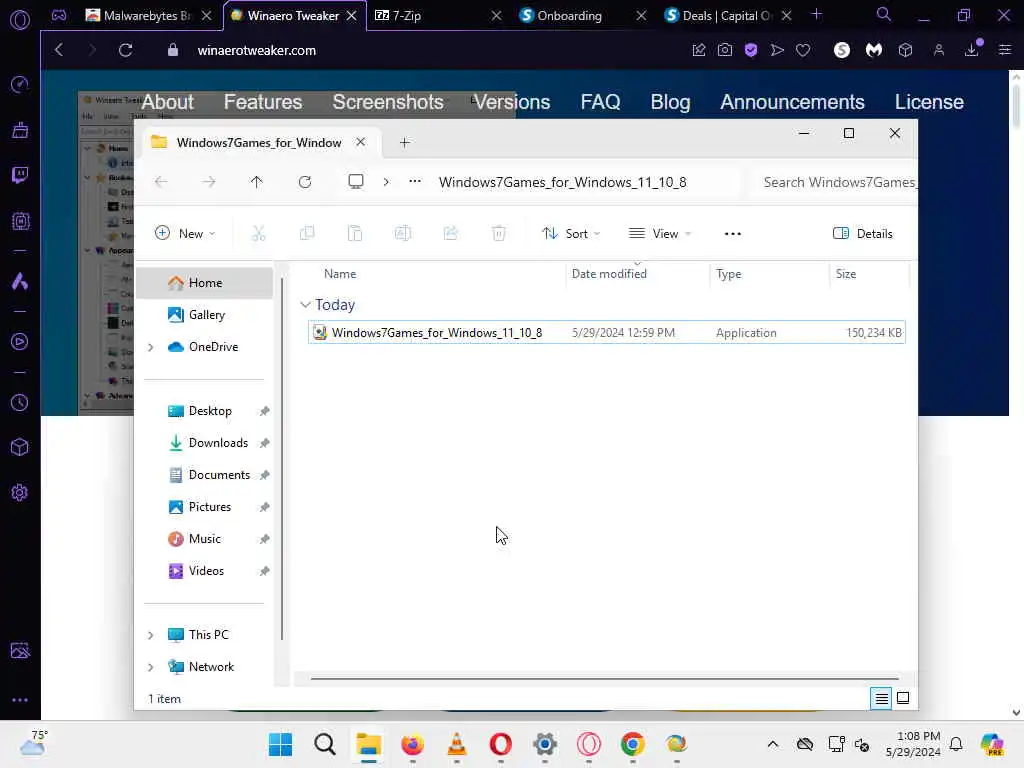1024x768 pixels.
Task: Open Extensions cube icon in sidebar
Action: coord(20,447)
